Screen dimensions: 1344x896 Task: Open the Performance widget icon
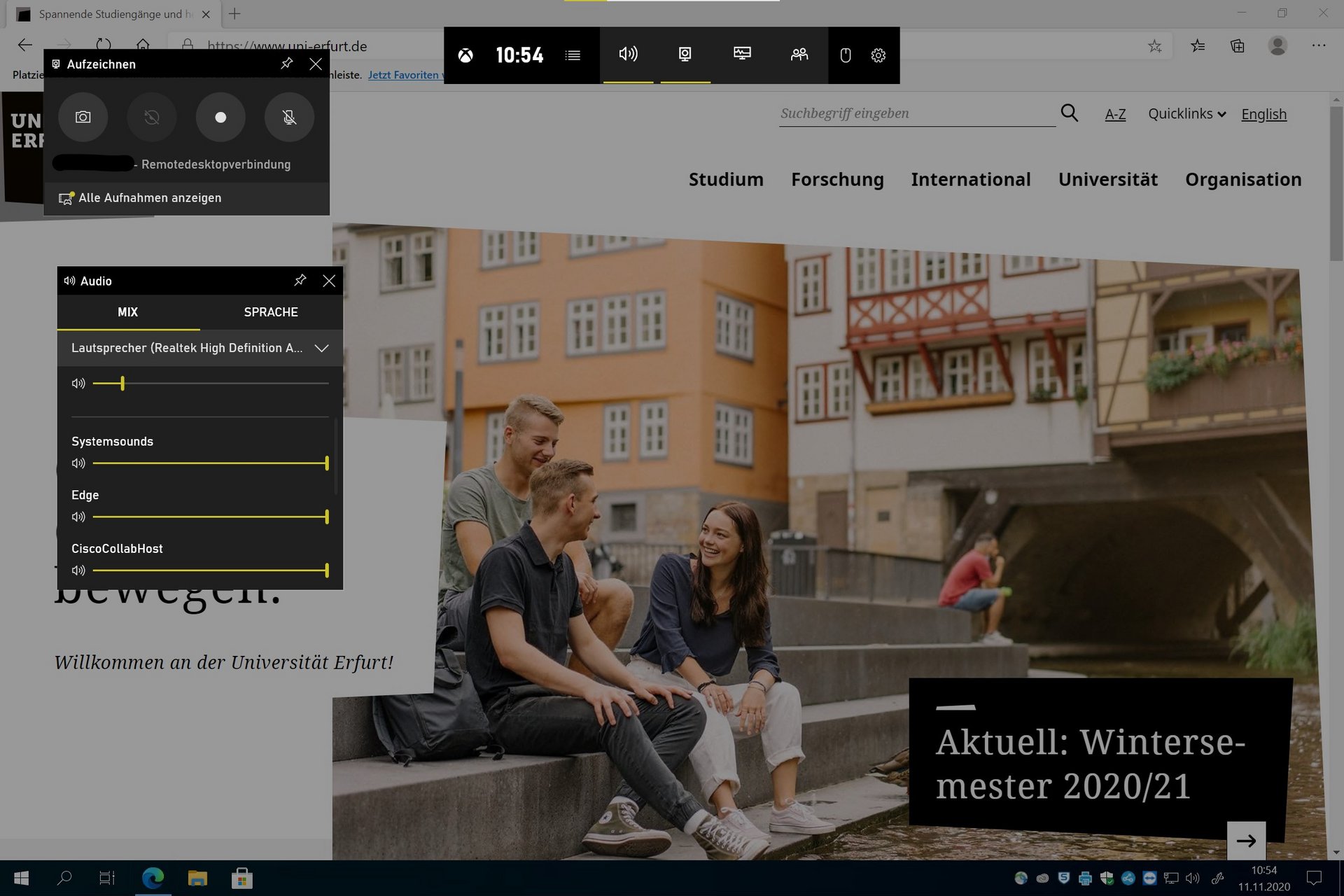point(742,55)
